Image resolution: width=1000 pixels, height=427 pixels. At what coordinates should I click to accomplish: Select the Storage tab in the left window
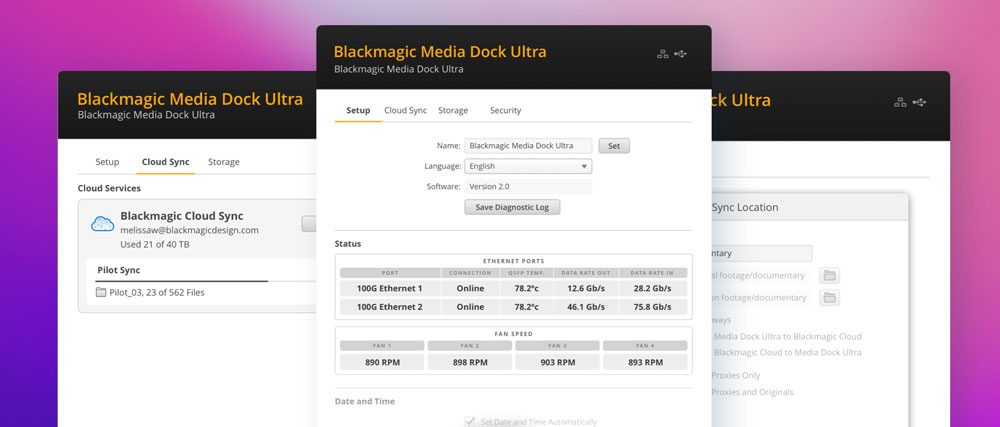pyautogui.click(x=224, y=162)
